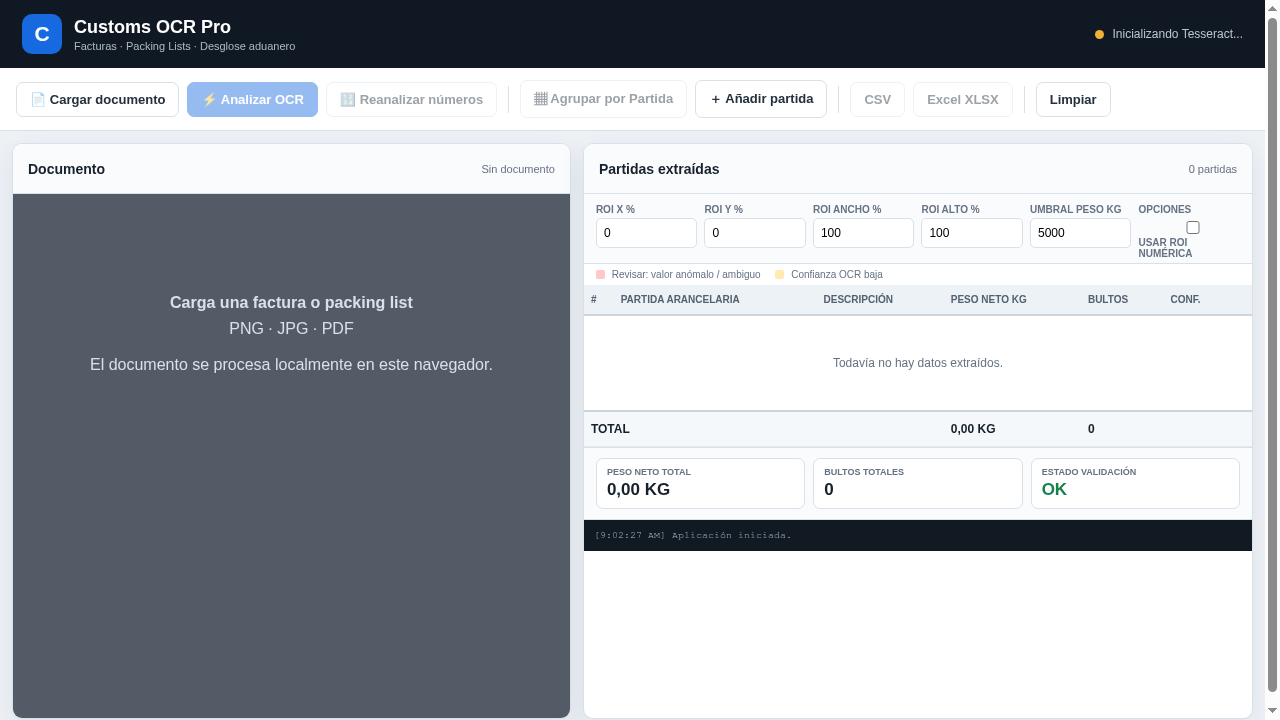This screenshot has width=1280, height=720.
Task: Click the page vertical scrollbar
Action: [1273, 355]
